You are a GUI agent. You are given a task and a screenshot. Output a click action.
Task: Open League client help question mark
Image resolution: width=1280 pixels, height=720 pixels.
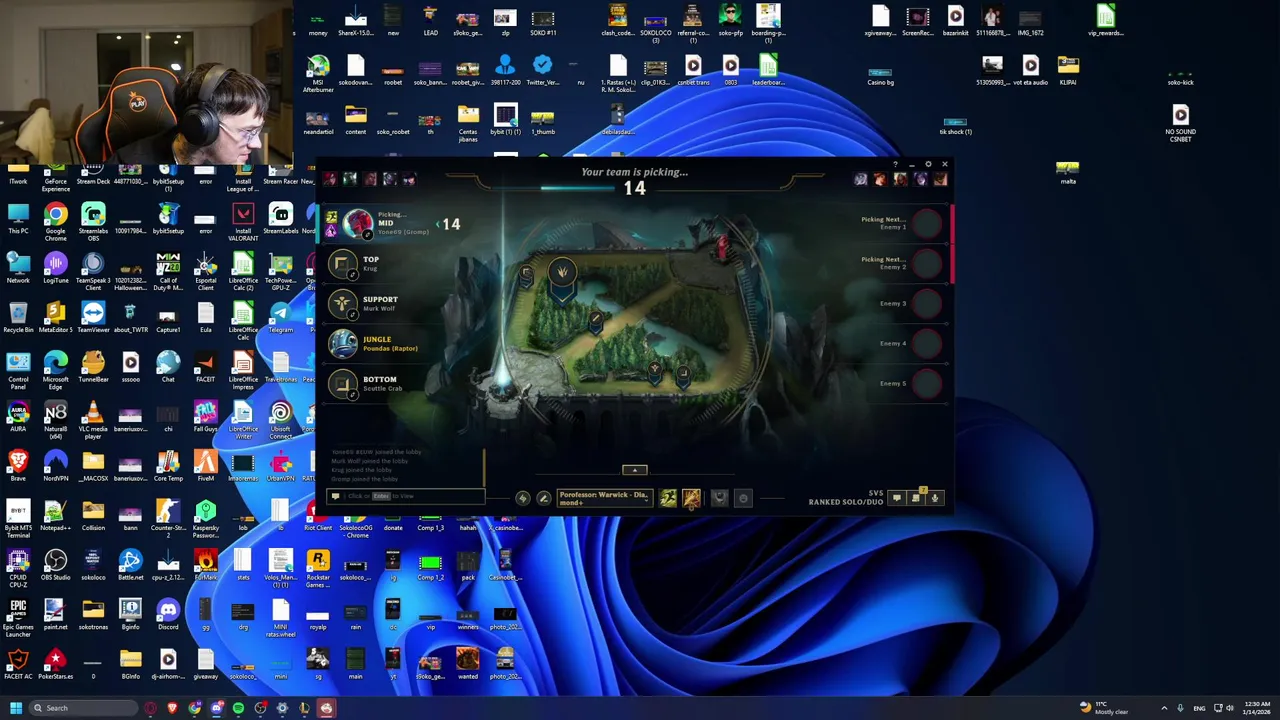(895, 164)
